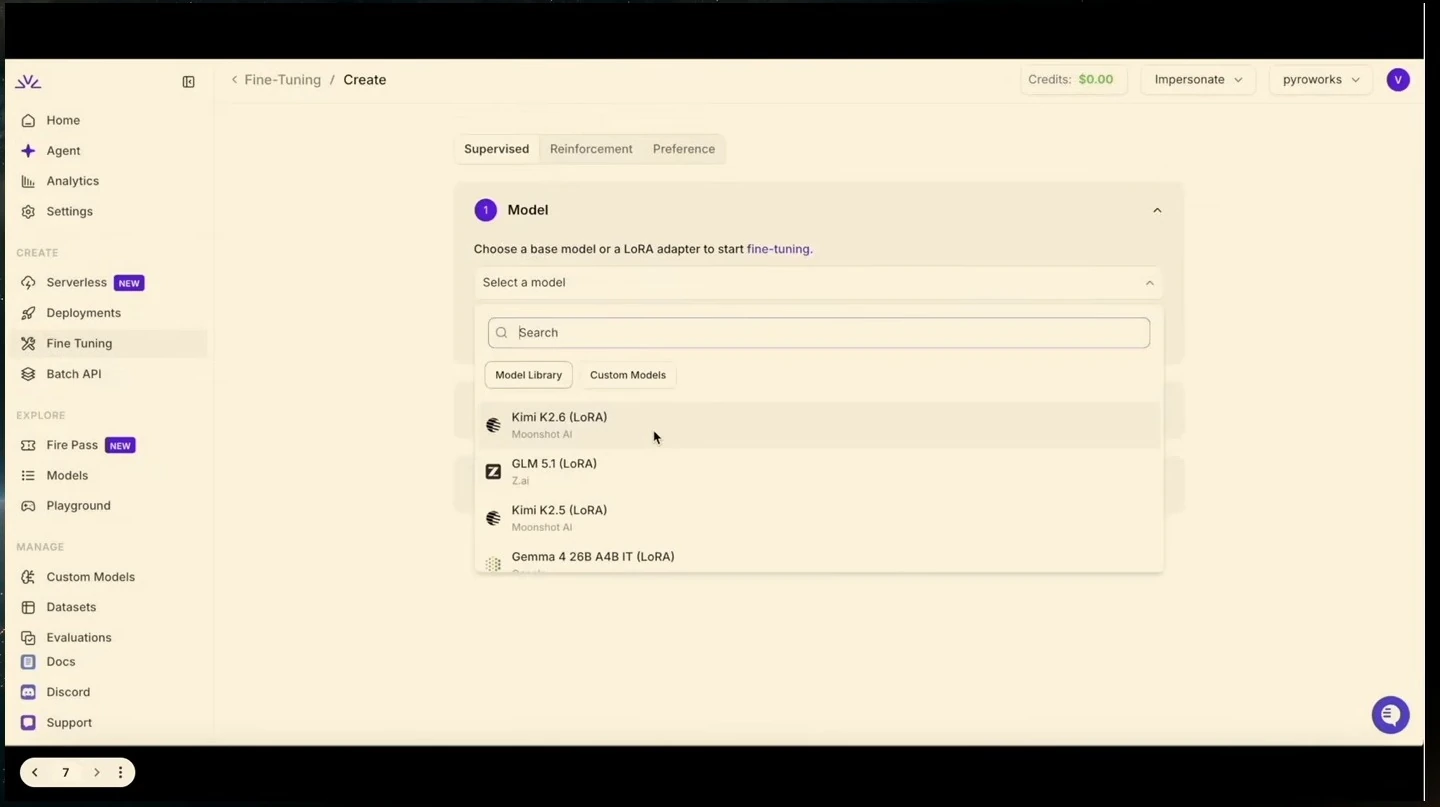Open the Impersonate dropdown
Image resolution: width=1440 pixels, height=807 pixels.
point(1198,80)
